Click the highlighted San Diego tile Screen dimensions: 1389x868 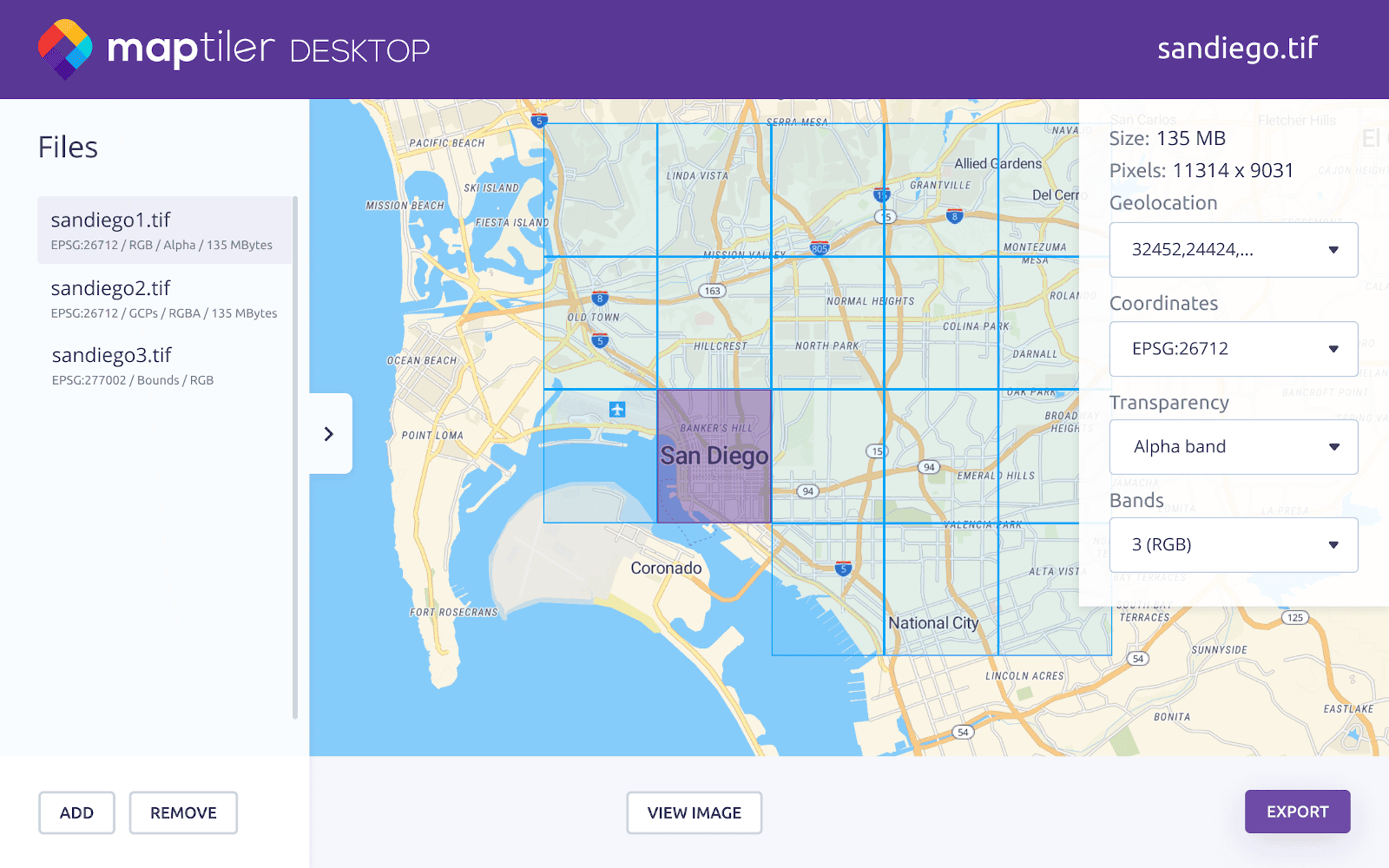(x=714, y=456)
